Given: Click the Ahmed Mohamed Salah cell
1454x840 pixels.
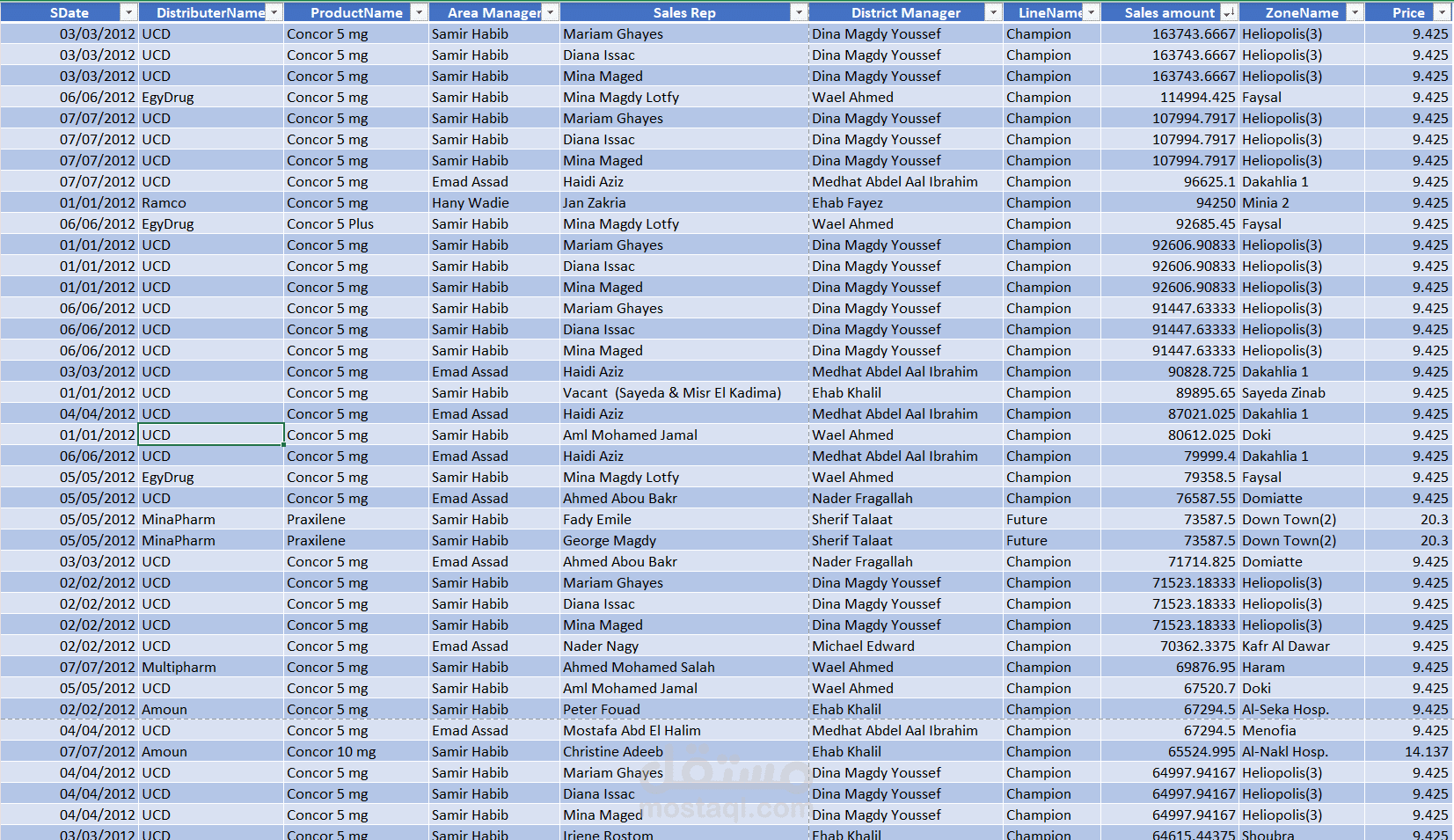Looking at the screenshot, I should tap(684, 667).
